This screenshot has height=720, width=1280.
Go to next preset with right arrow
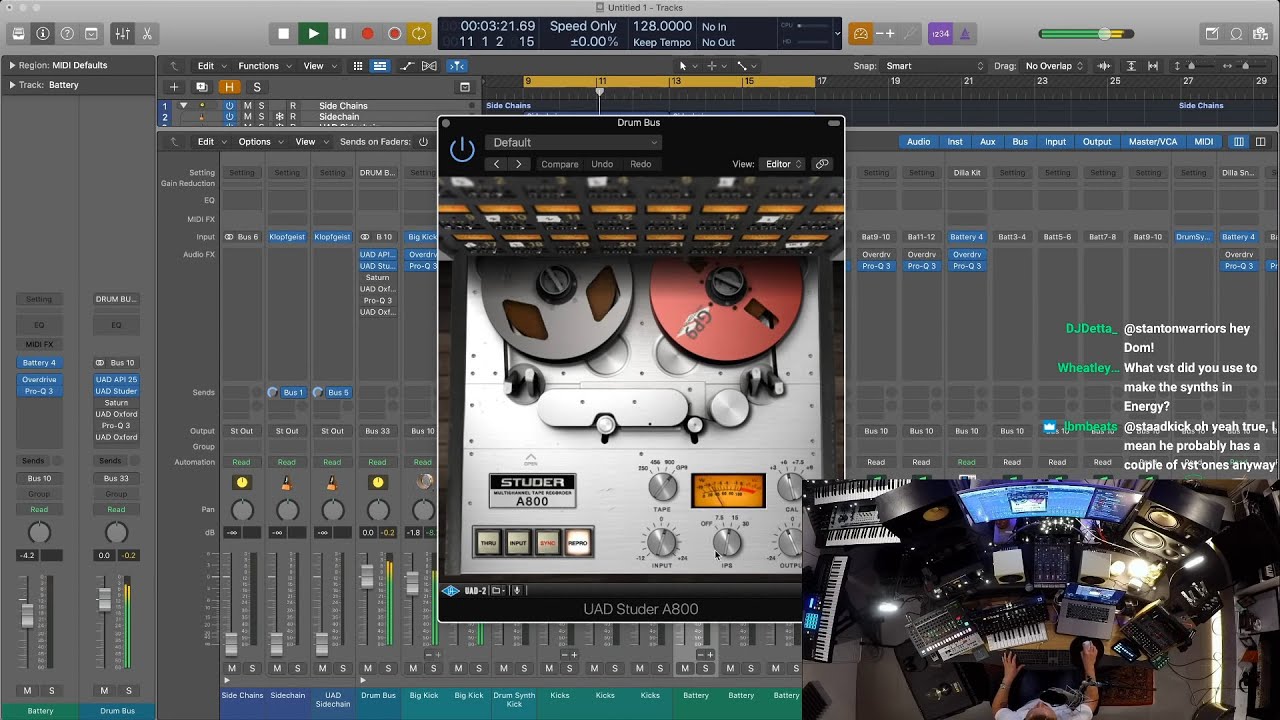pyautogui.click(x=518, y=164)
